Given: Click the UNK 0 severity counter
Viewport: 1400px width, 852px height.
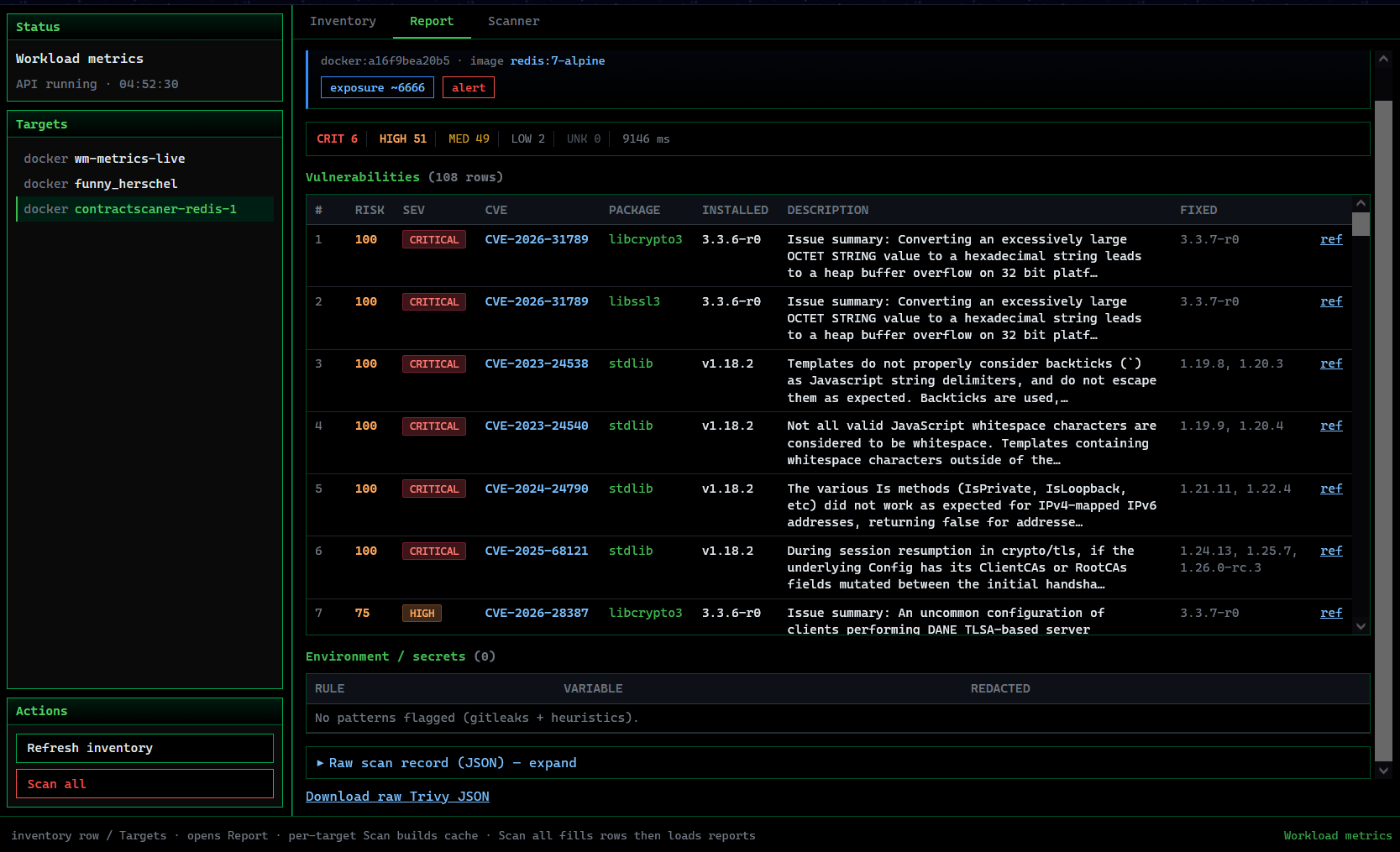Looking at the screenshot, I should pyautogui.click(x=584, y=139).
